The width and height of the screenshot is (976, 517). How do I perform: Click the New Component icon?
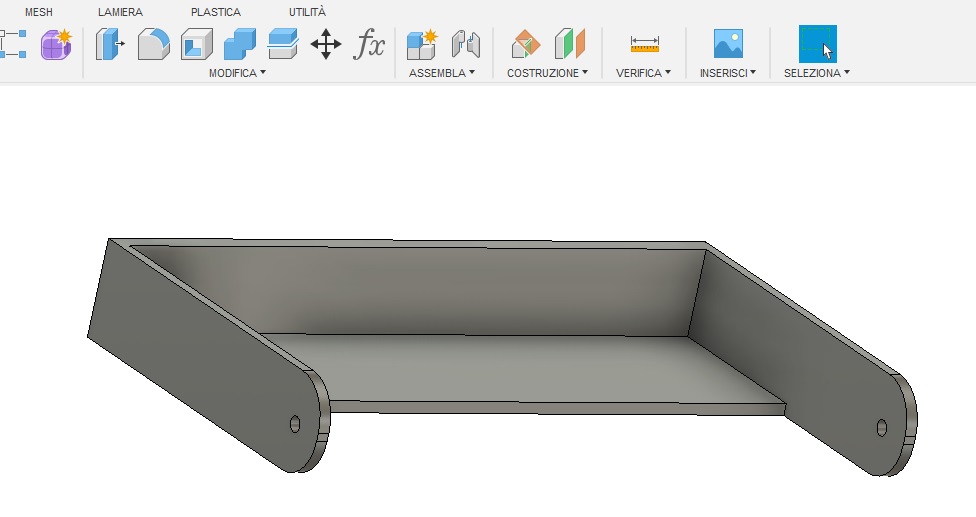point(422,44)
